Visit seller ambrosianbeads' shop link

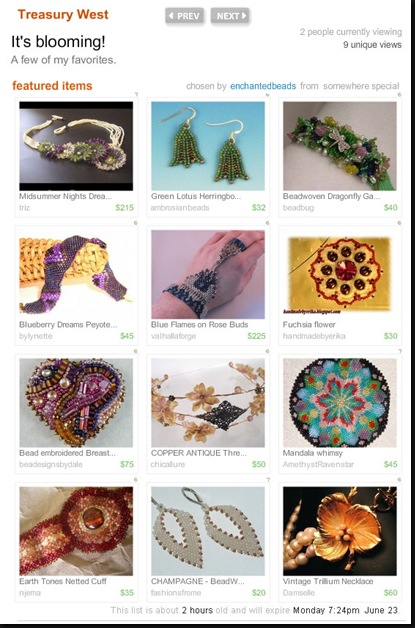(180, 207)
